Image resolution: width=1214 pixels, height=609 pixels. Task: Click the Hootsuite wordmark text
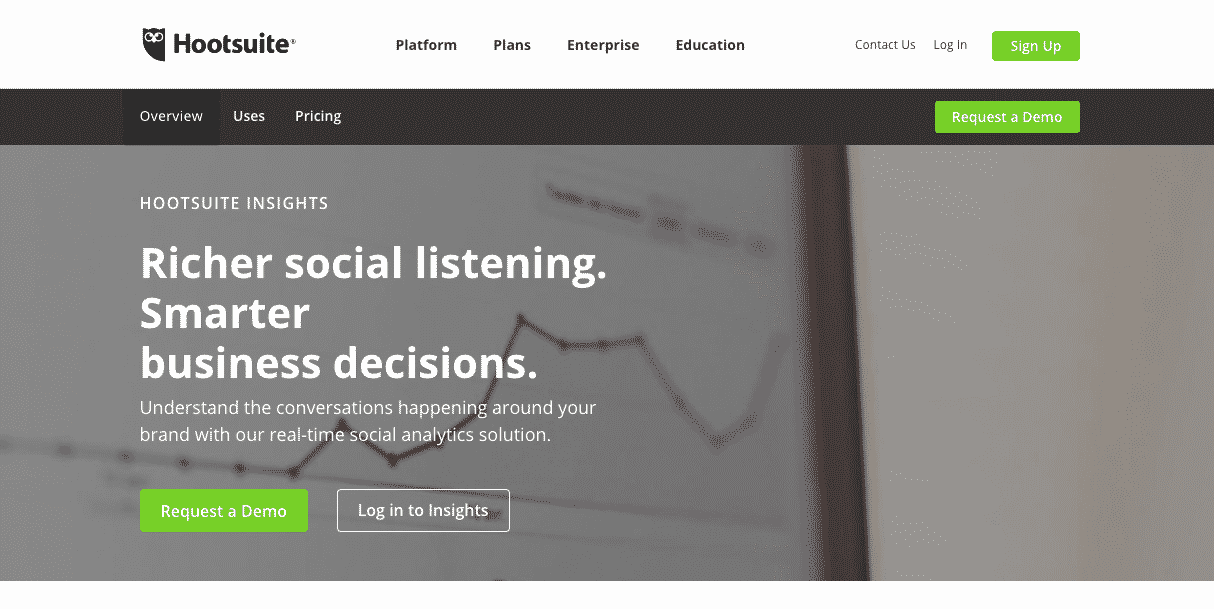point(234,45)
